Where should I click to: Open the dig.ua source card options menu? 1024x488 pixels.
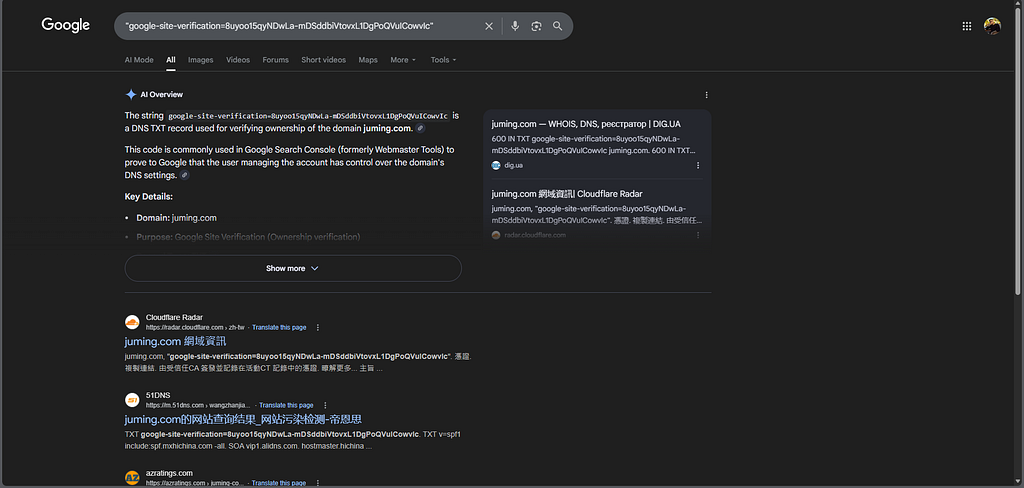coord(697,165)
